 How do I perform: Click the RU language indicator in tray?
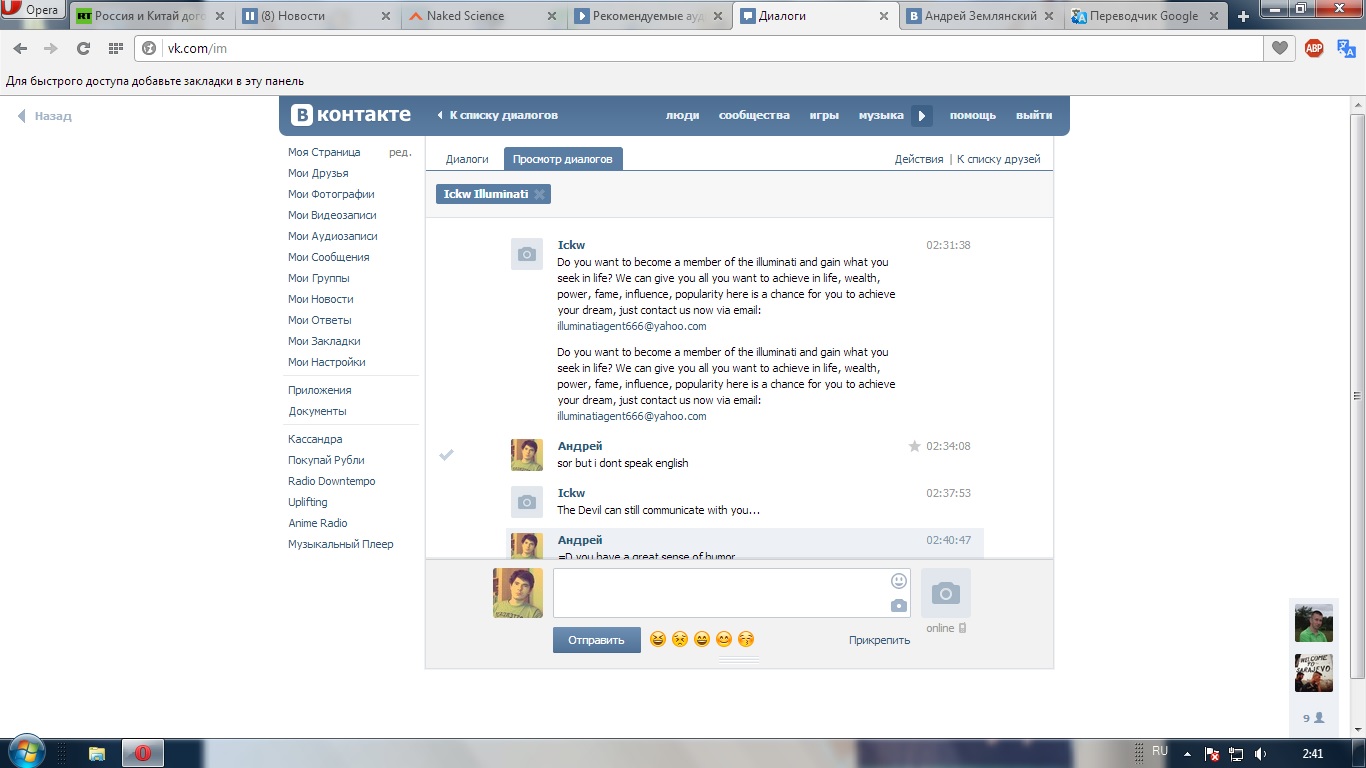tap(1160, 750)
